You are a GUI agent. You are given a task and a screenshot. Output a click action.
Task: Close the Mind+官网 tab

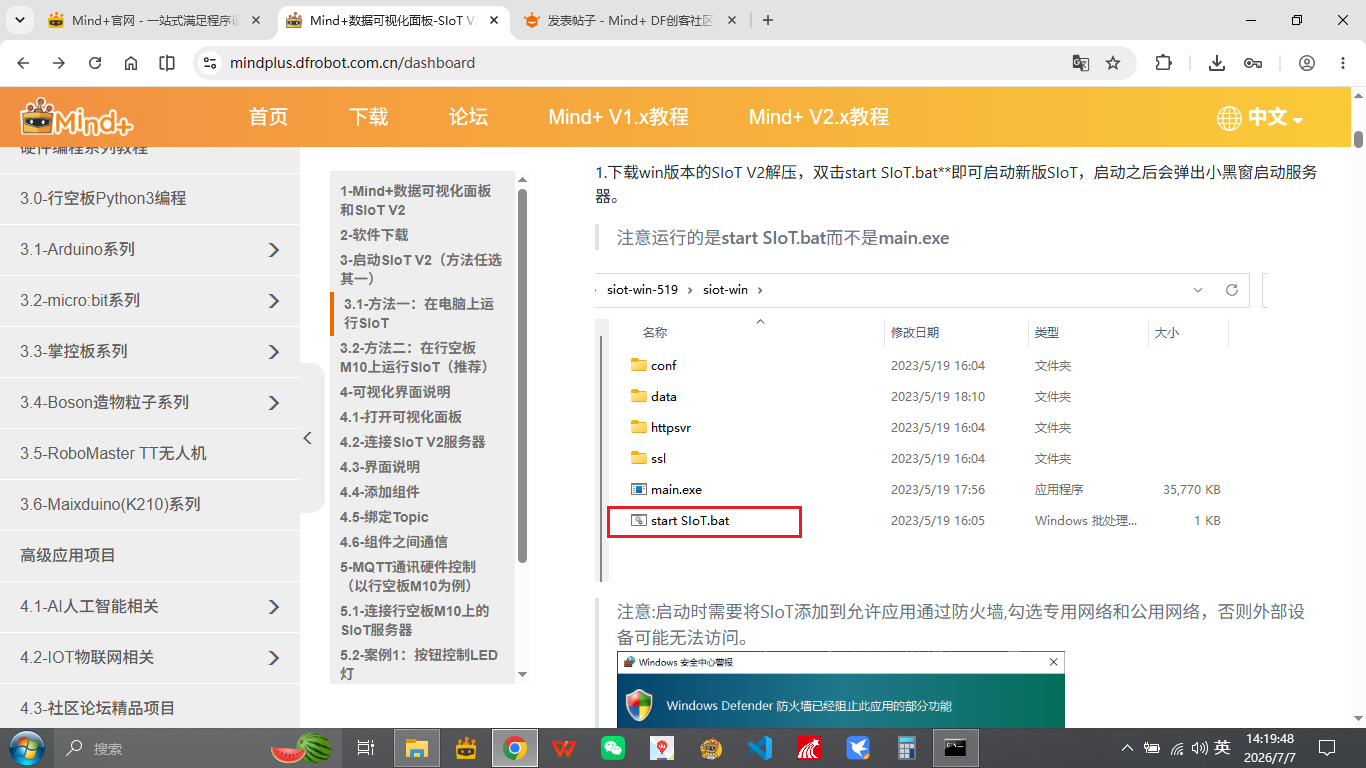(x=255, y=20)
